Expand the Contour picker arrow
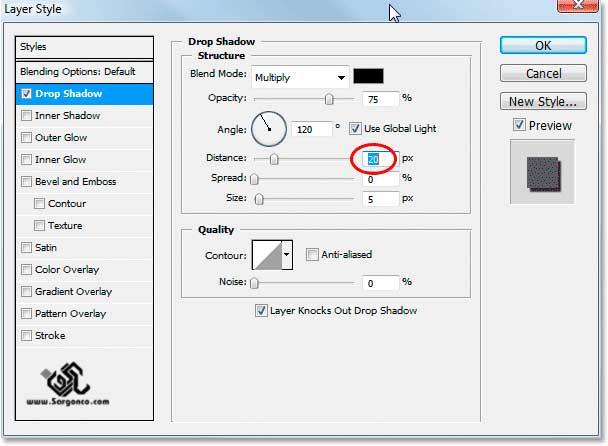The image size is (608, 446). (x=288, y=255)
